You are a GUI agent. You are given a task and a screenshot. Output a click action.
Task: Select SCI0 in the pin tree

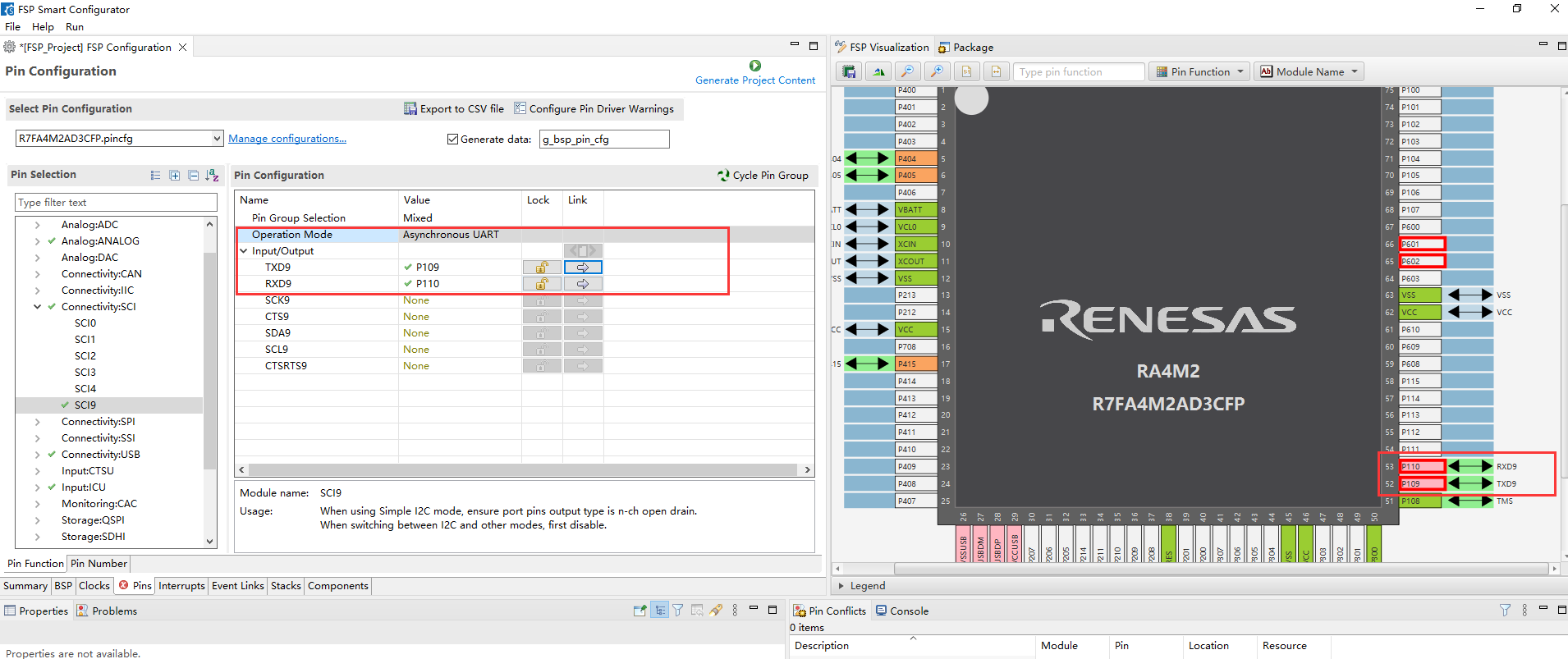coord(85,323)
